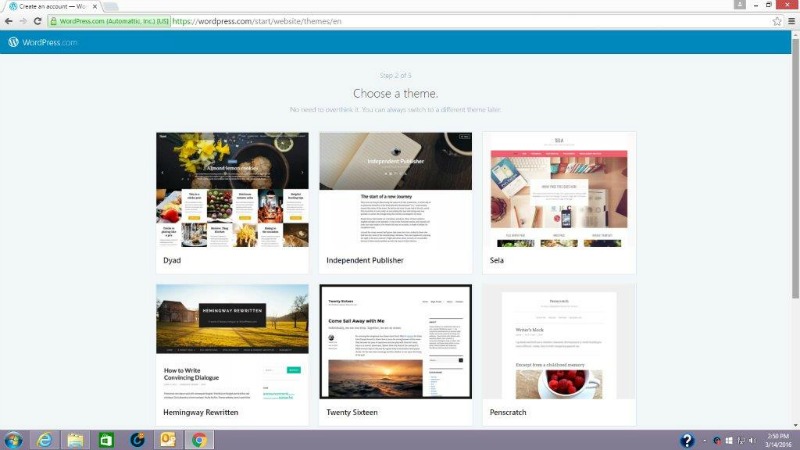Open the Chrome user profile button
Image resolution: width=800 pixels, height=450 pixels.
(x=740, y=5)
